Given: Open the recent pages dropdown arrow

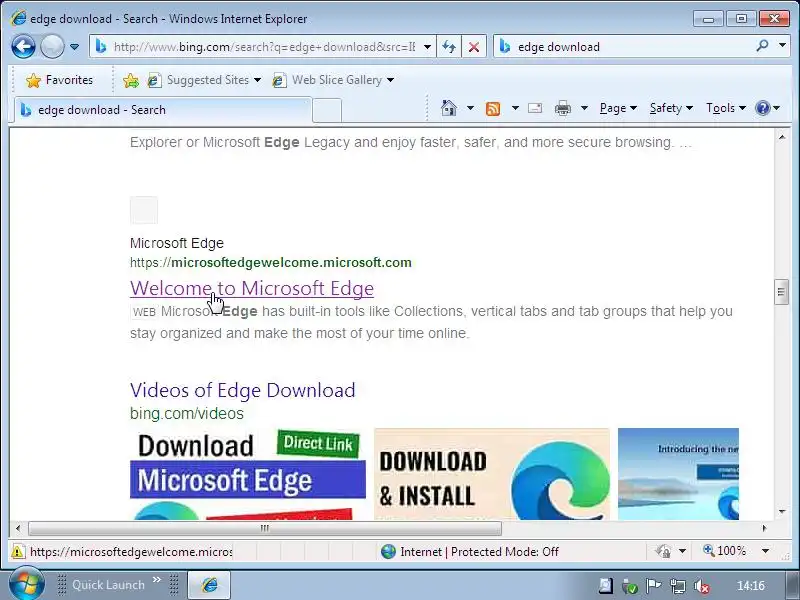Looking at the screenshot, I should (x=74, y=47).
